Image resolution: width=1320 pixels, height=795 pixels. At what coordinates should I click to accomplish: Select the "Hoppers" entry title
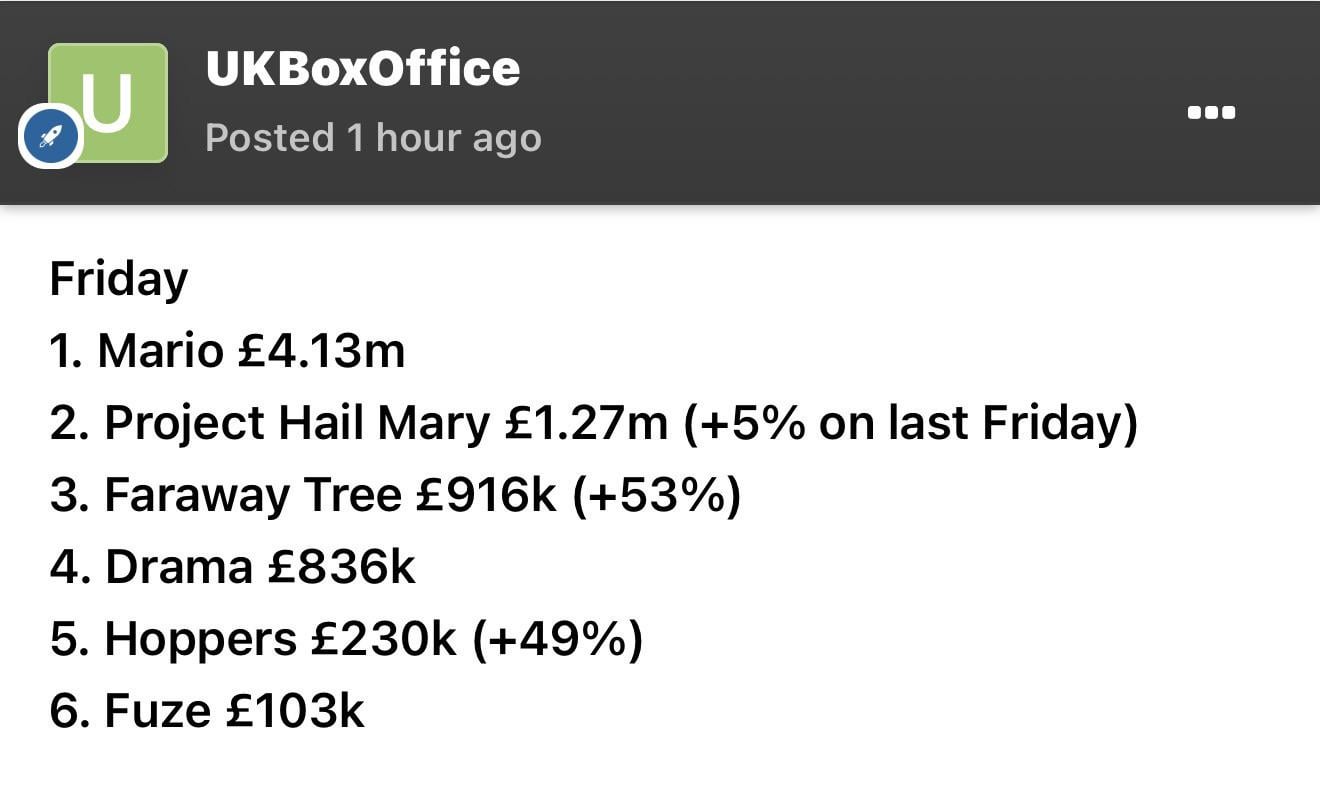pyautogui.click(x=200, y=640)
